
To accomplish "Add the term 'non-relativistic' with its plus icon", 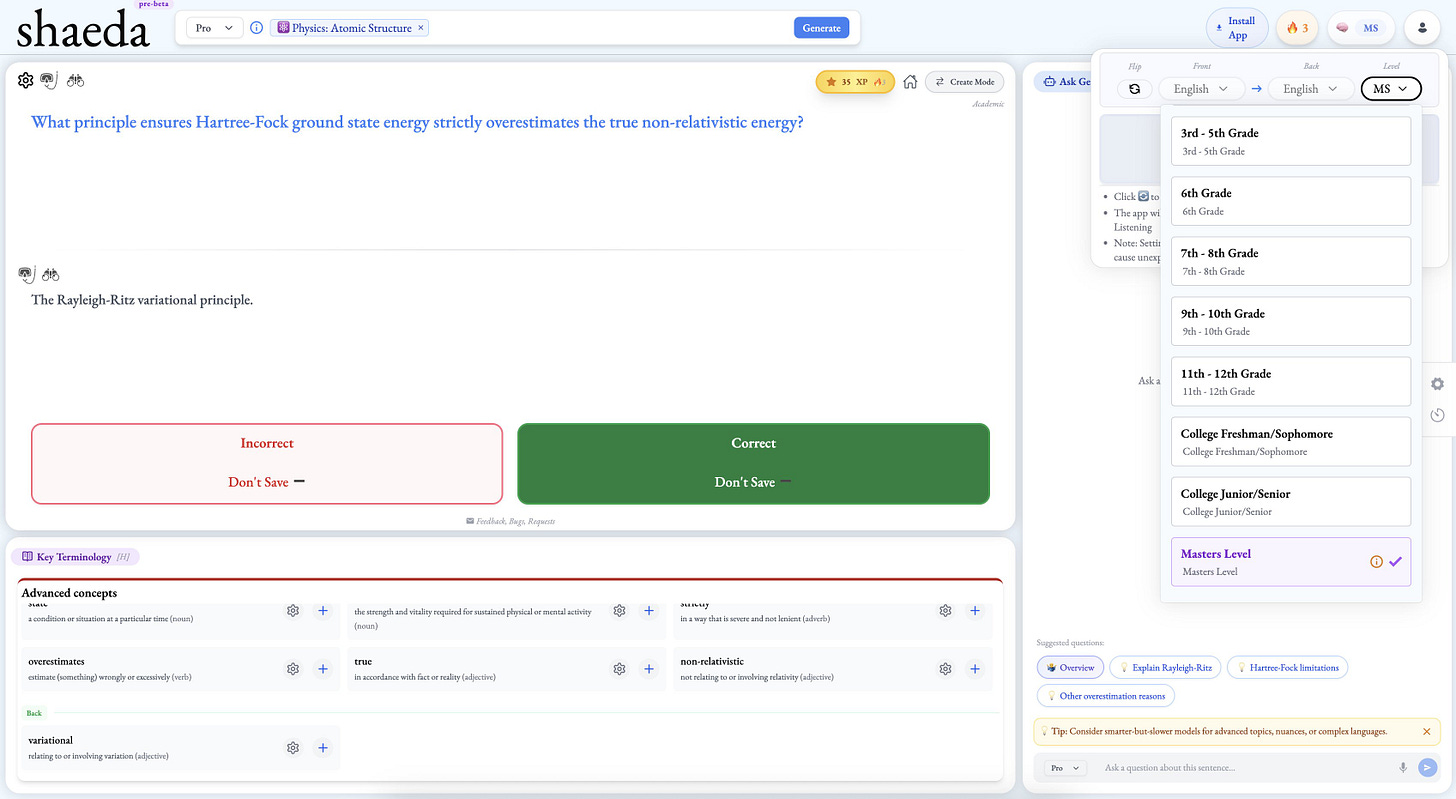I will [975, 669].
